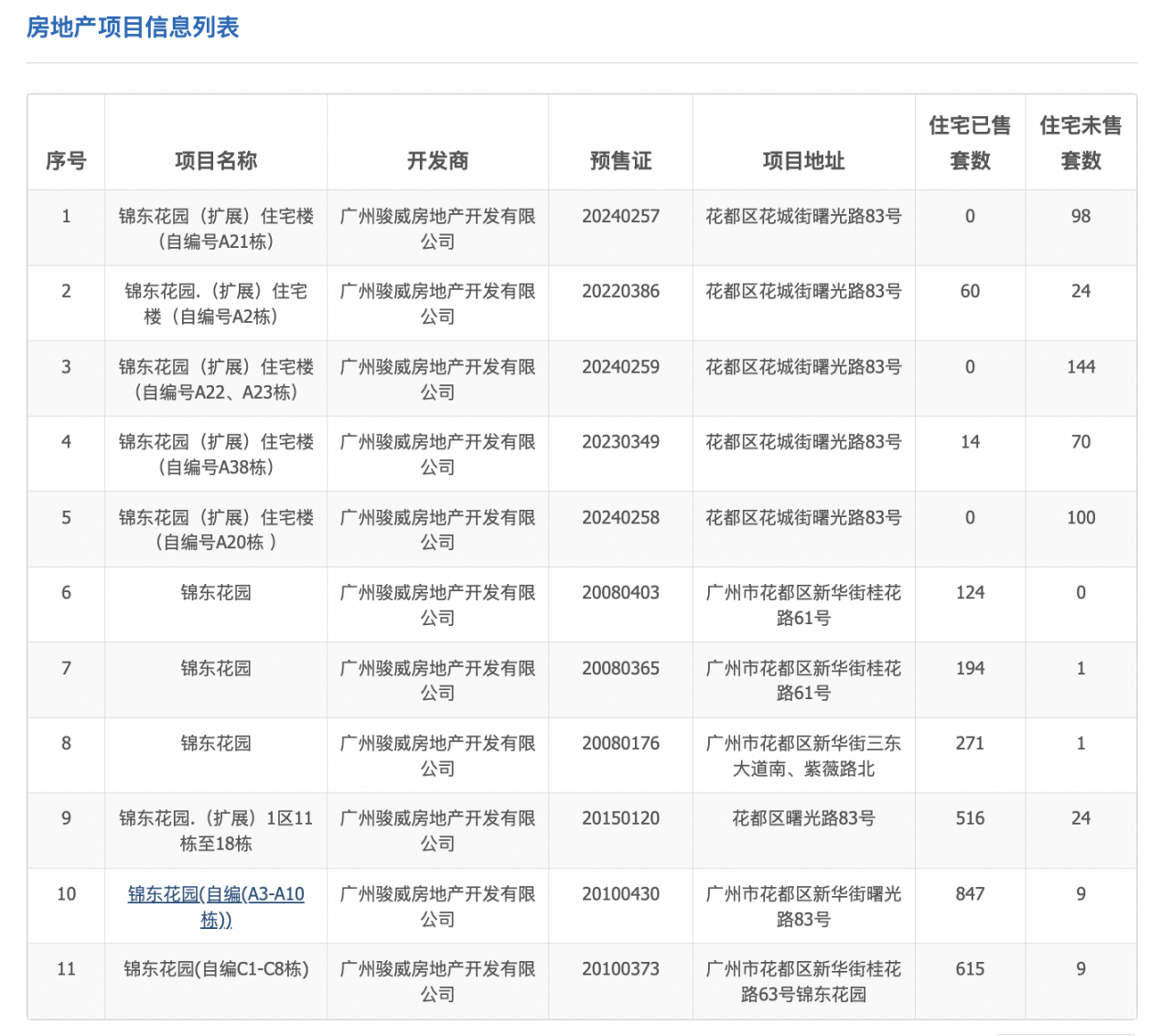
Task: Click sold count 124
Action: pos(970,593)
